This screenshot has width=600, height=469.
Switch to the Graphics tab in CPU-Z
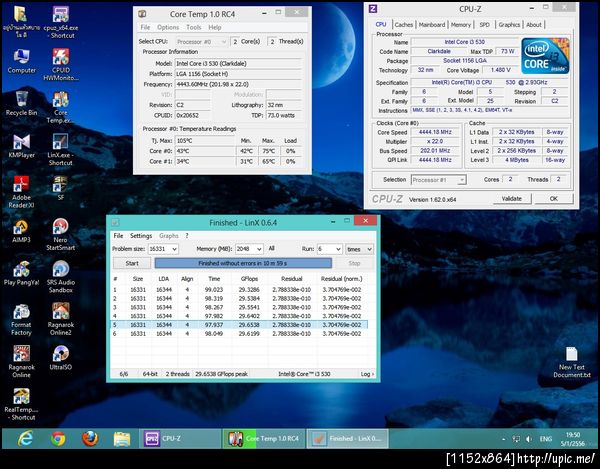[x=509, y=24]
